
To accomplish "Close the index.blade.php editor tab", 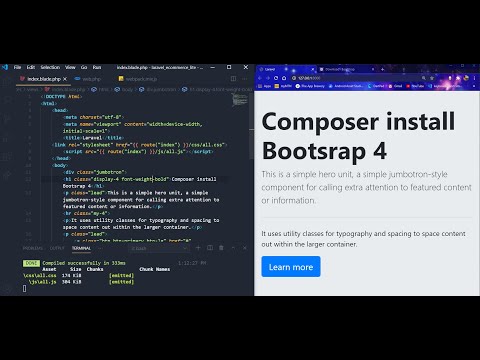I will click(x=65, y=79).
